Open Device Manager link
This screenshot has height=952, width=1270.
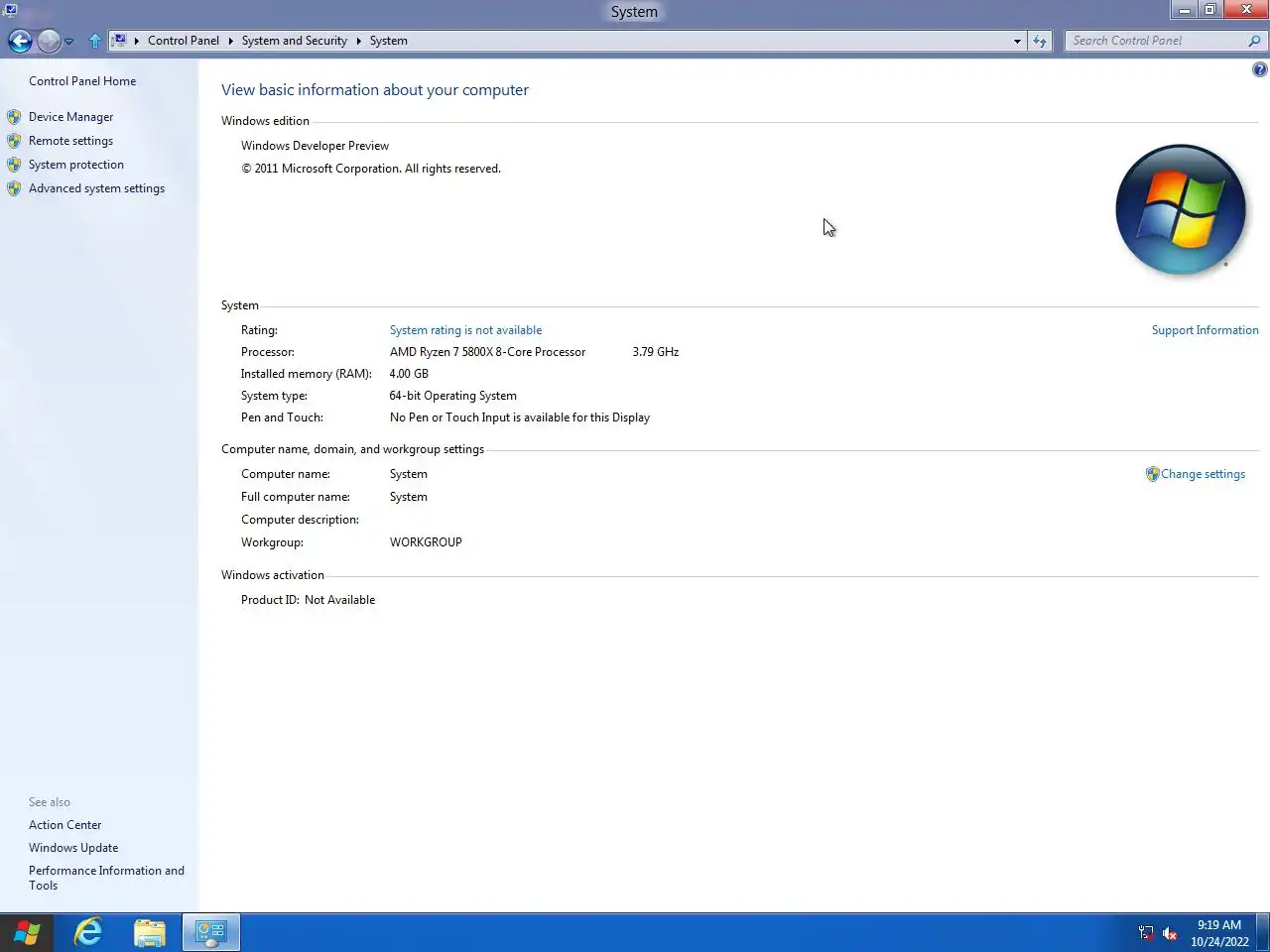71,117
